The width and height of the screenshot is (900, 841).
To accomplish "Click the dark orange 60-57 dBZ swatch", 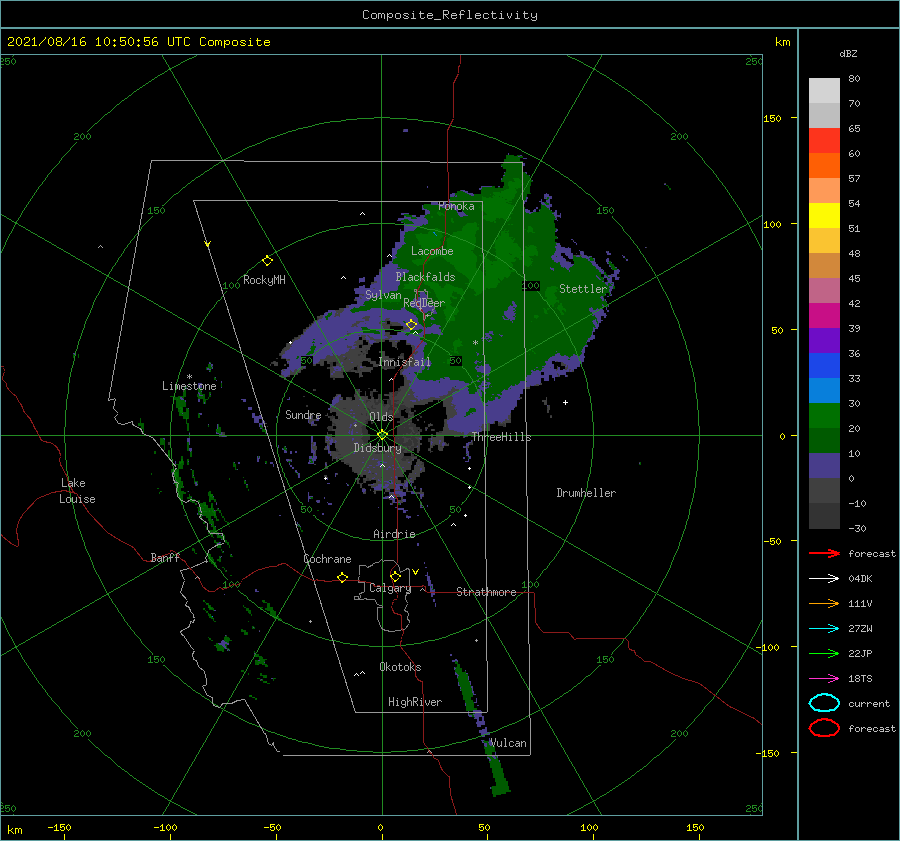I will [824, 165].
